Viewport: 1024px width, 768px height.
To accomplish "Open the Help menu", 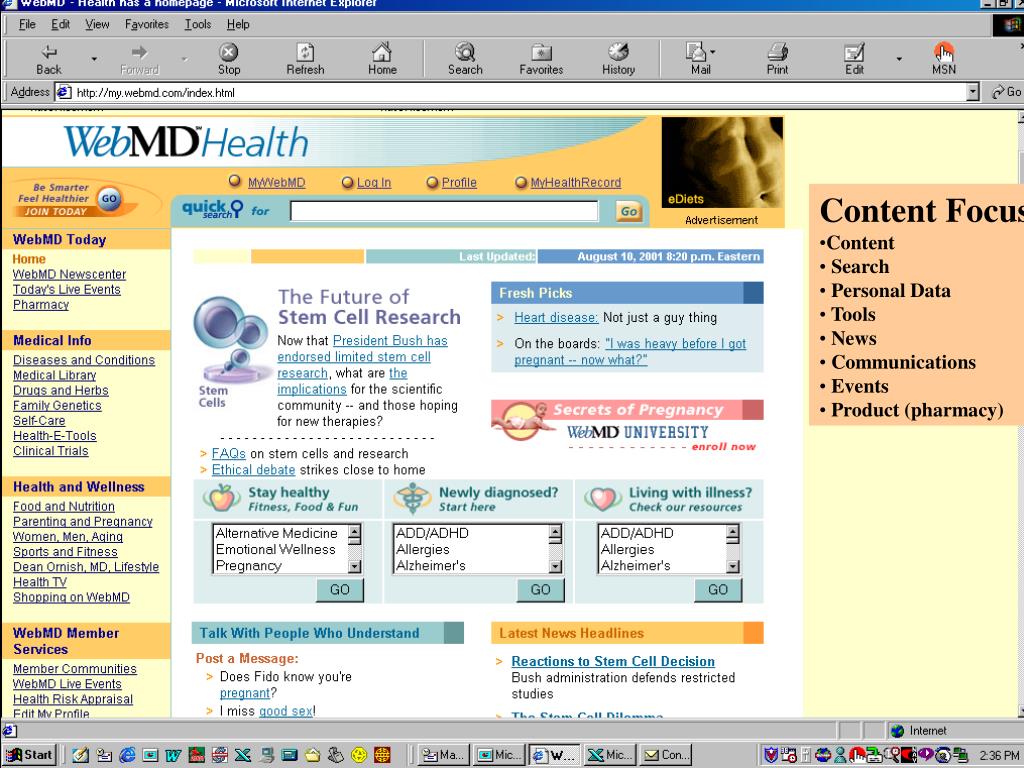I will (x=238, y=24).
